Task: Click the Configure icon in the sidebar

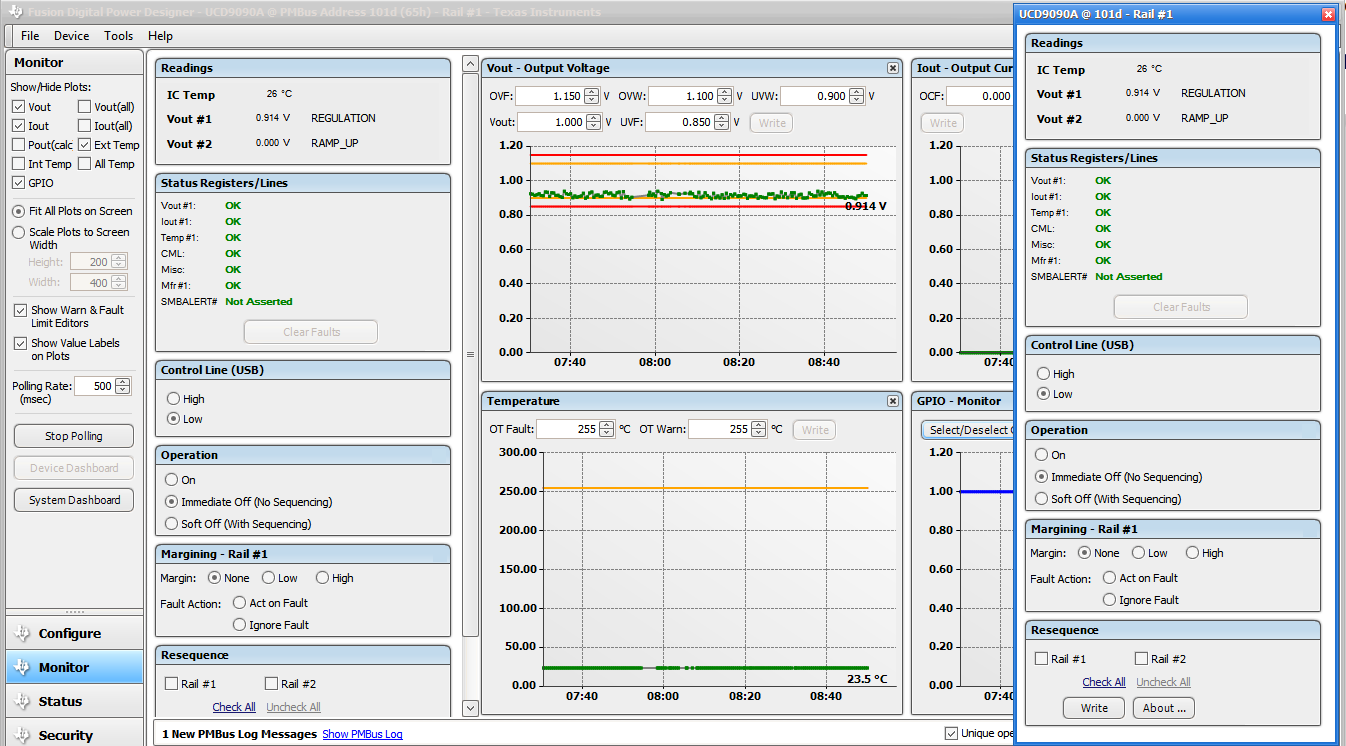Action: tap(22, 634)
